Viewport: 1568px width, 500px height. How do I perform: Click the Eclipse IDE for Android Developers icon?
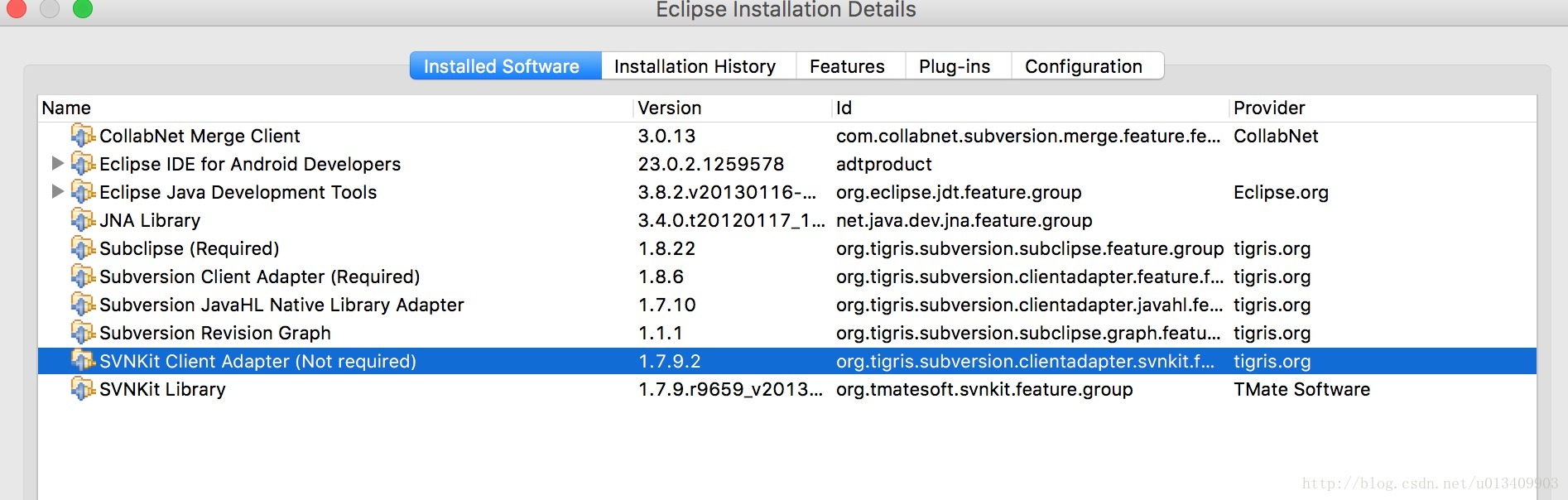pos(83,163)
